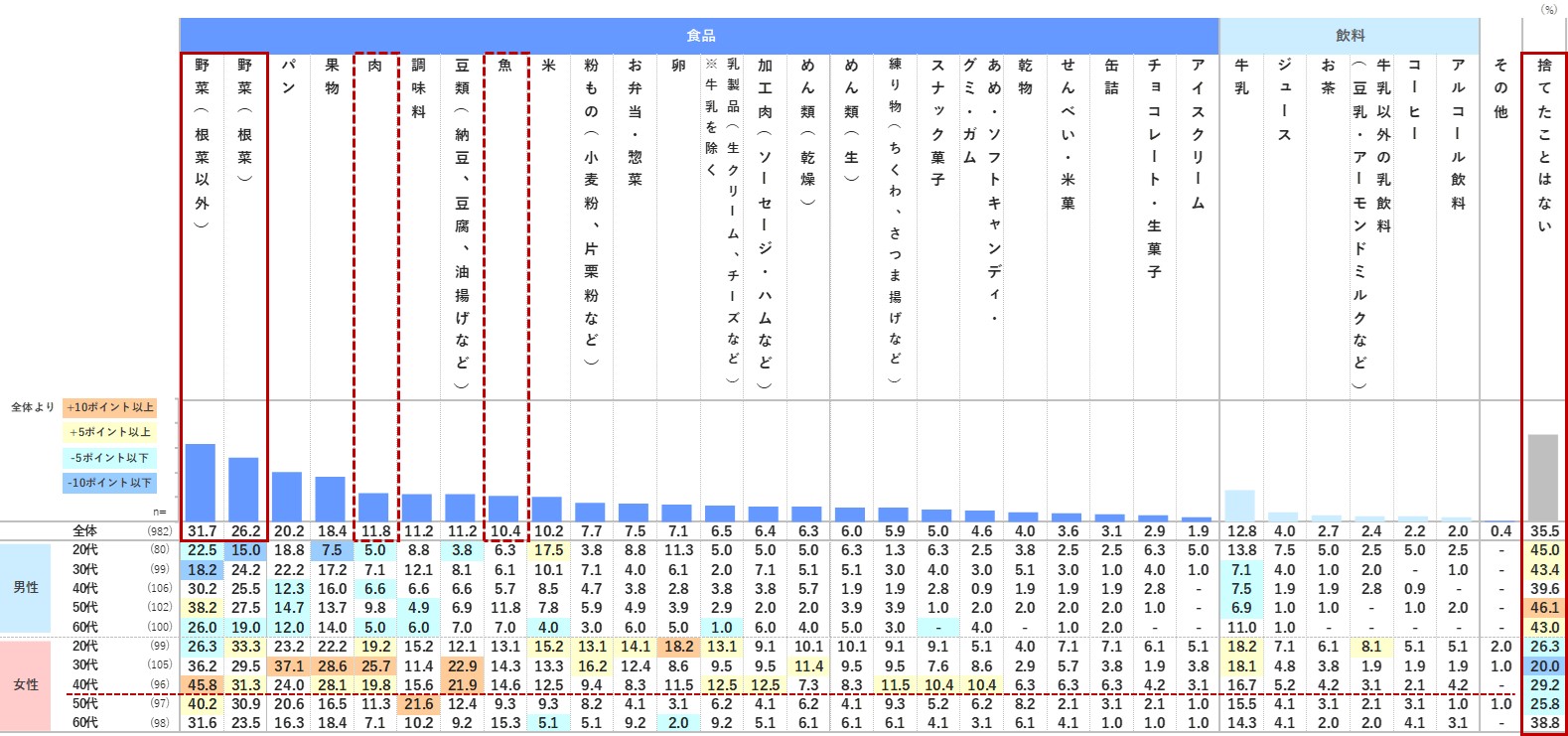Select the 女性 row group label
Screen dimensions: 1568x736
(26, 684)
